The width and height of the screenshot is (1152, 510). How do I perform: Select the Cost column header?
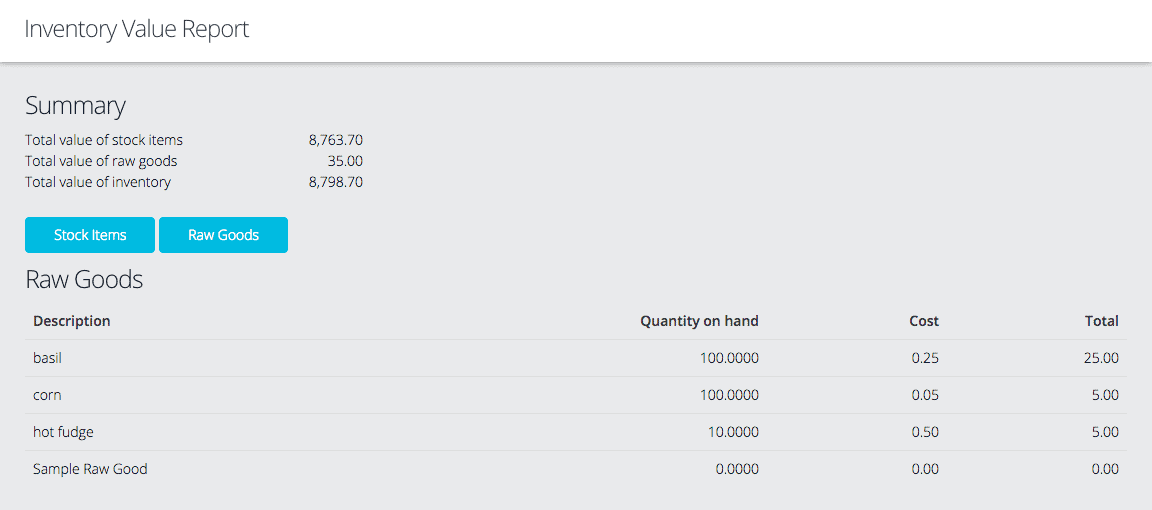(924, 321)
